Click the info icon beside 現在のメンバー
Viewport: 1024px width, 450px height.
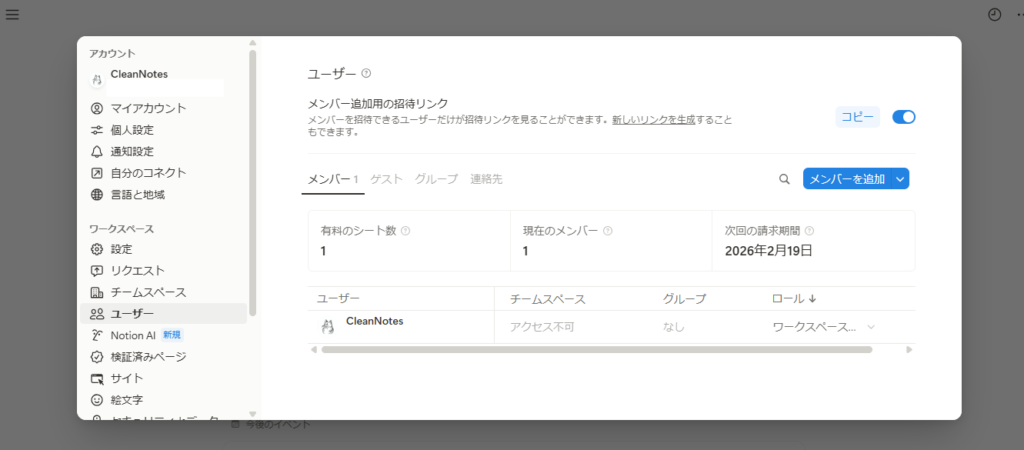click(607, 231)
